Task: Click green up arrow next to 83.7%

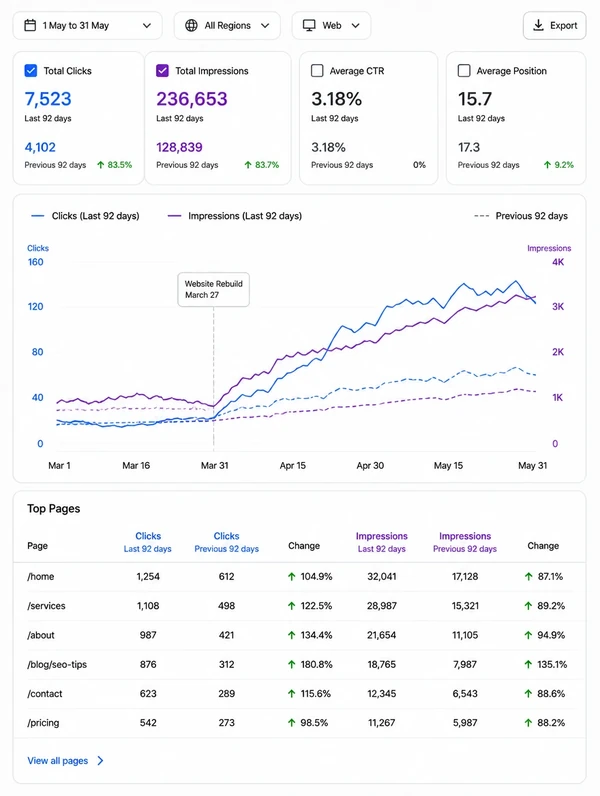Action: pos(248,165)
